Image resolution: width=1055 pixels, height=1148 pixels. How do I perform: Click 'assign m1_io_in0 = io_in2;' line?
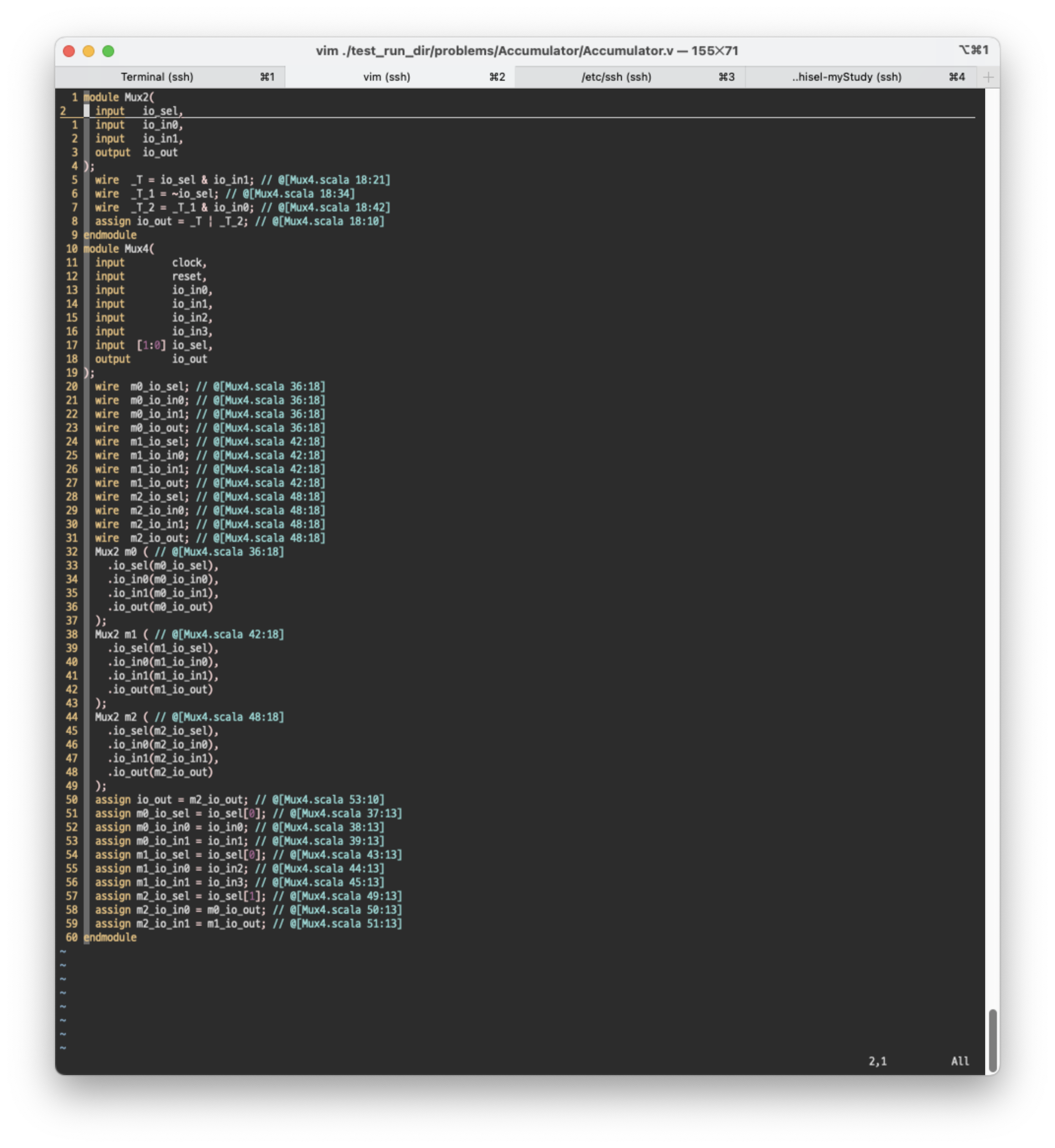240,869
